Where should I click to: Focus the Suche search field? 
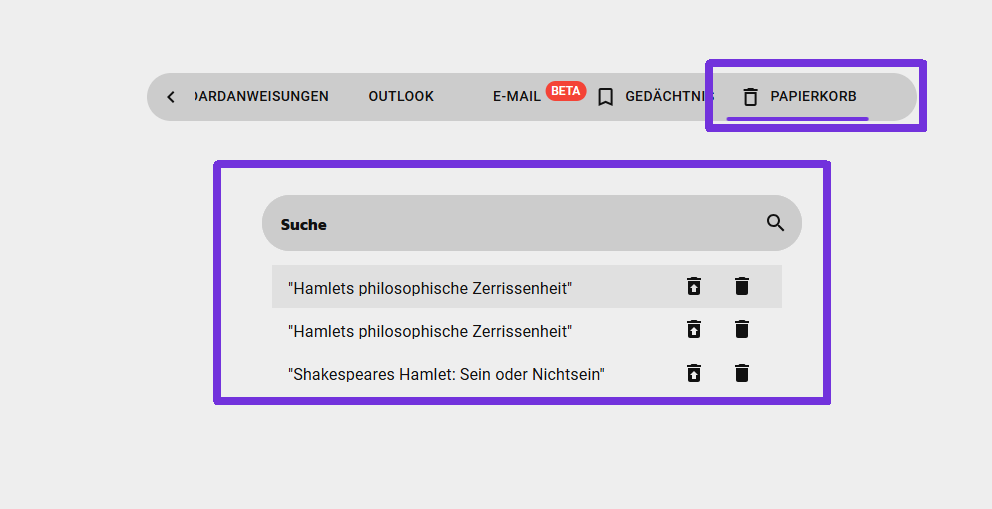pos(510,224)
